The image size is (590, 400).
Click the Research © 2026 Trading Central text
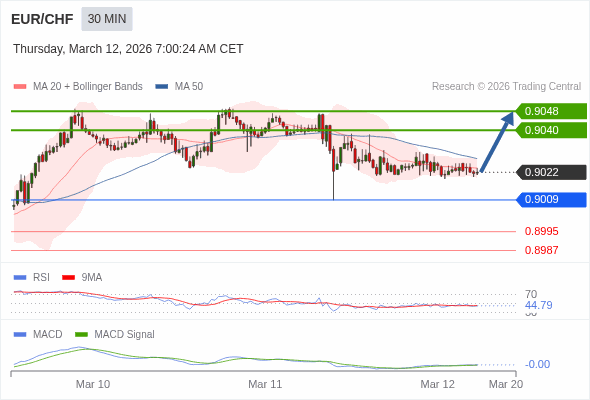click(506, 87)
